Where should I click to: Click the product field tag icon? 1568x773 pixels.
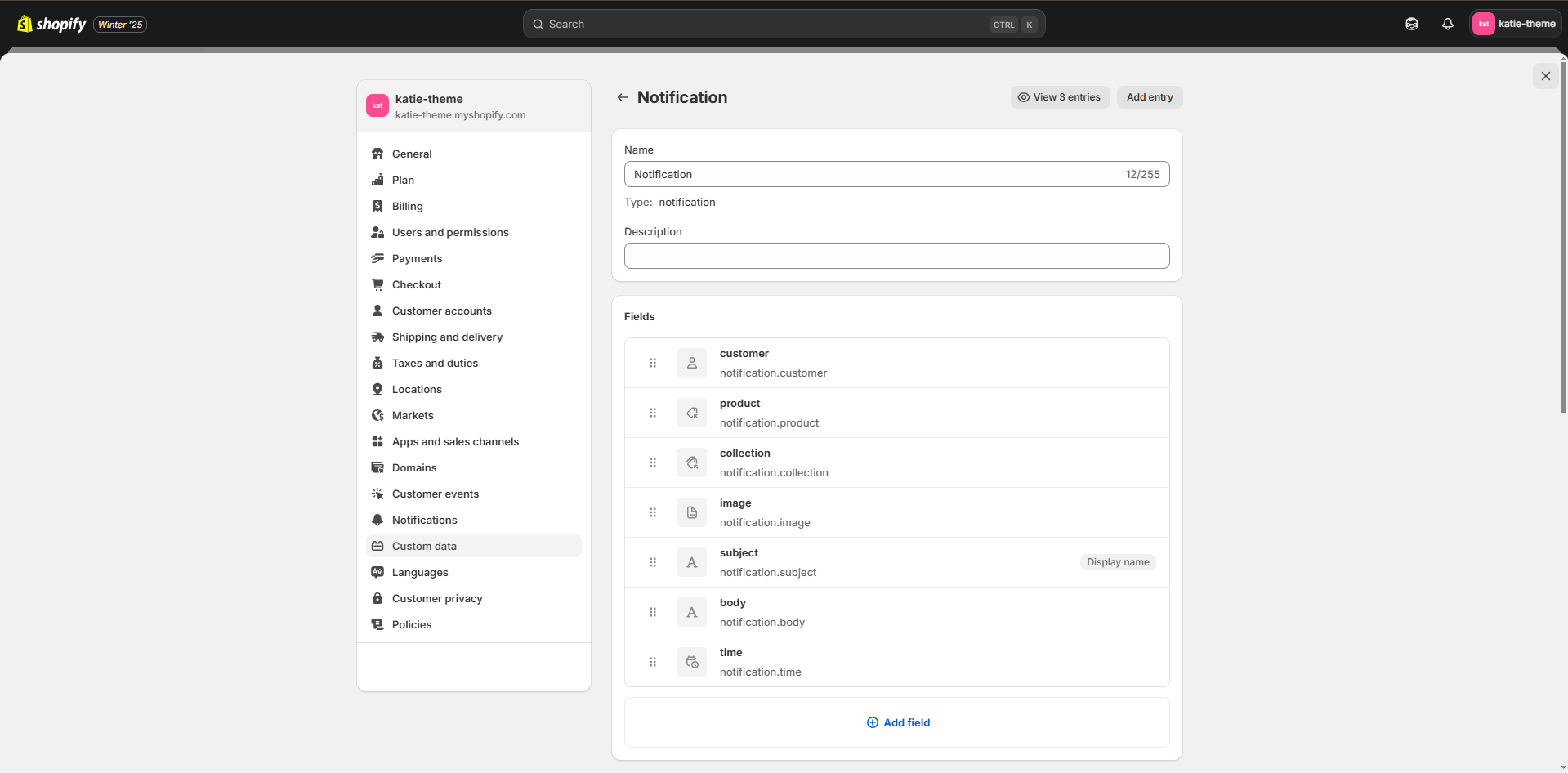[x=691, y=413]
